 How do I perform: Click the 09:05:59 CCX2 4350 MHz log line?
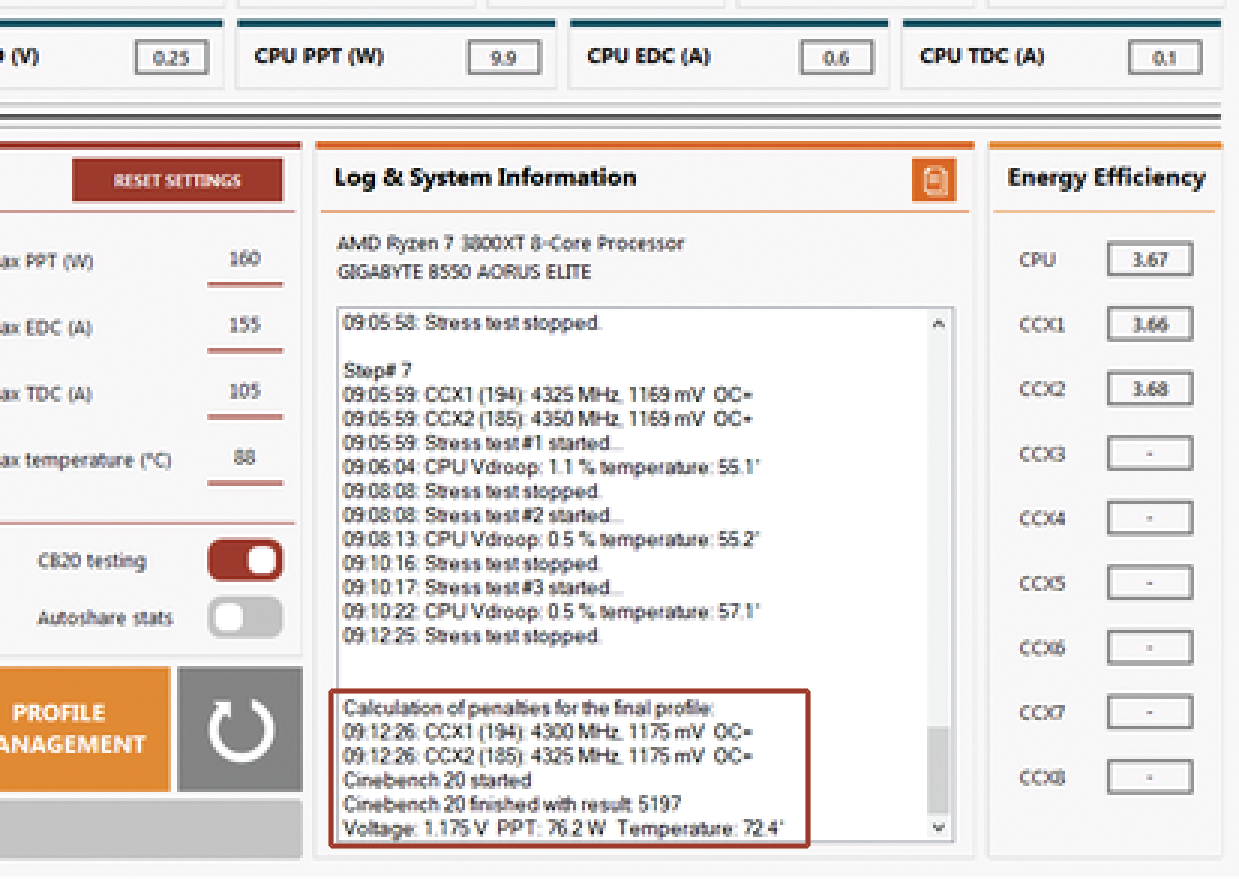click(548, 418)
